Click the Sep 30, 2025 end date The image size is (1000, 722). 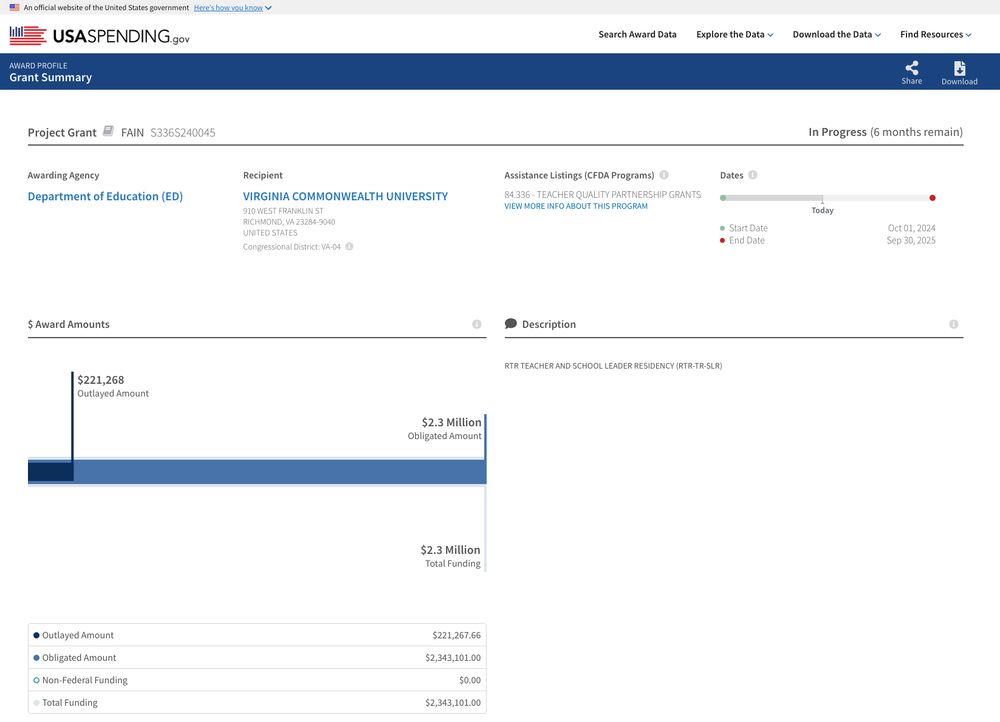911,240
